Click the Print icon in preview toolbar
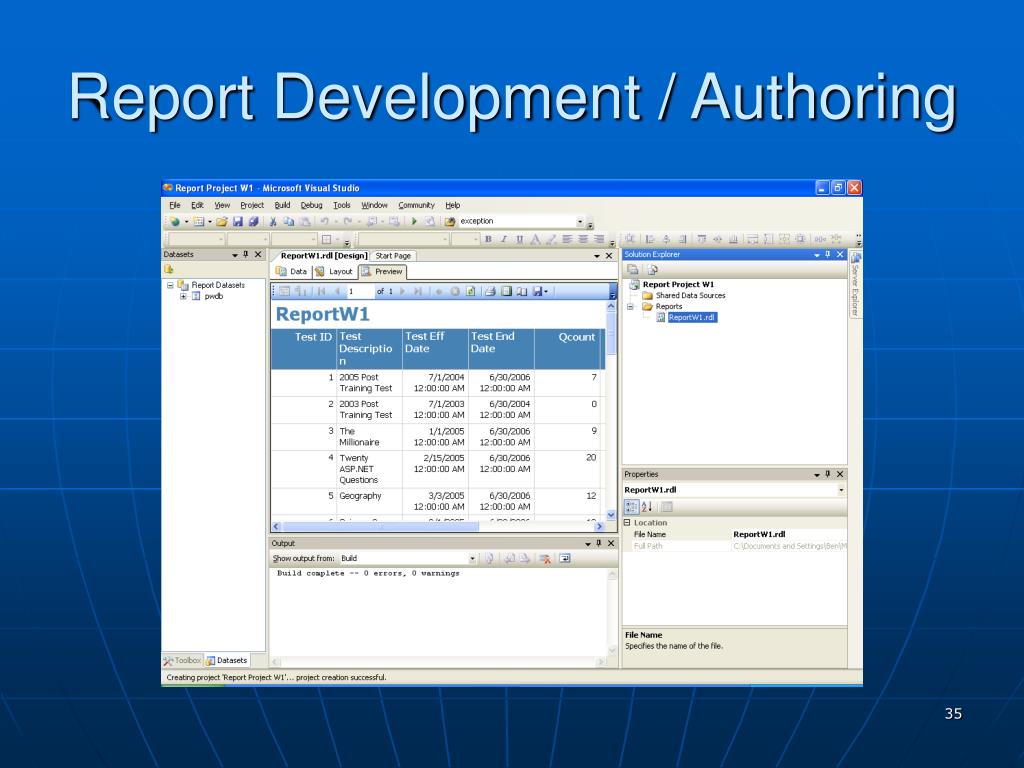The height and width of the screenshot is (768, 1024). [x=490, y=291]
